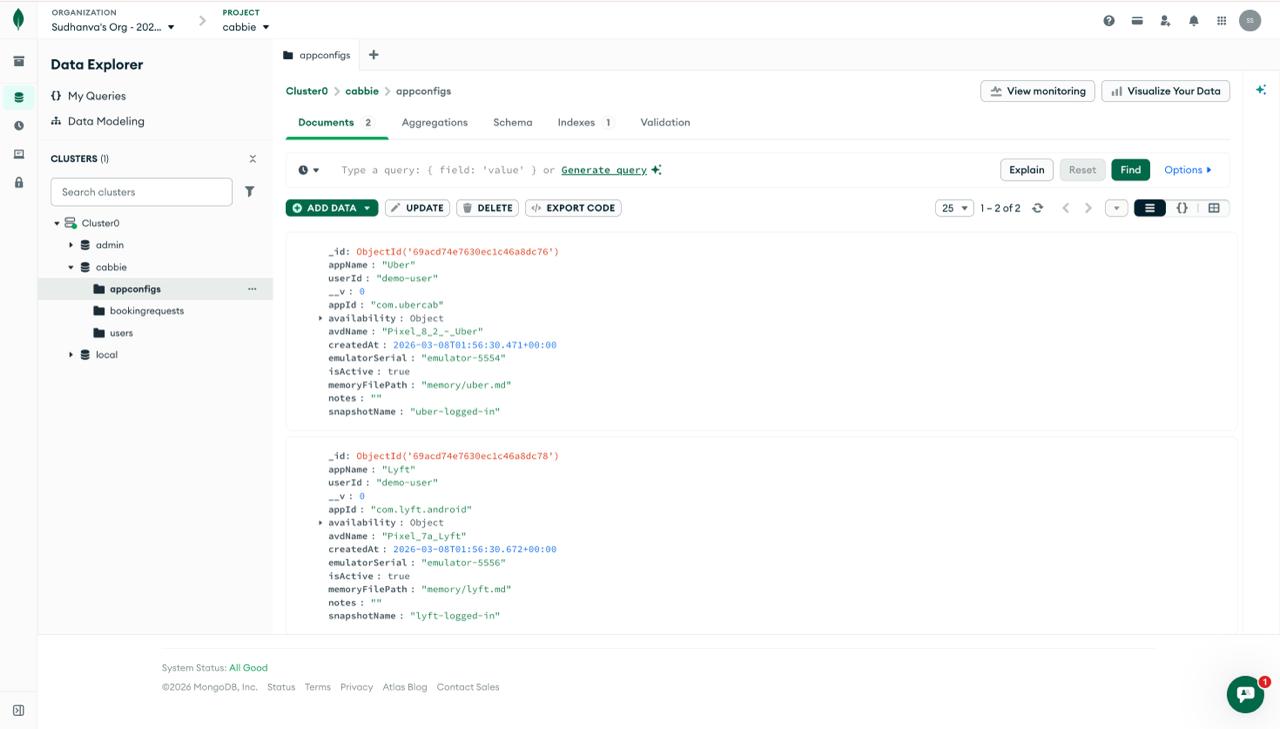Change documents per page 25 dropdown
Screen dimensions: 1280x729
[x=954, y=208]
